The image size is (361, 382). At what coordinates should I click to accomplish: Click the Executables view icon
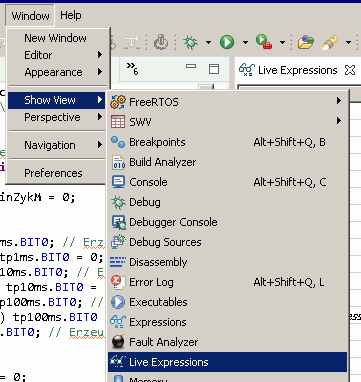coord(118,302)
